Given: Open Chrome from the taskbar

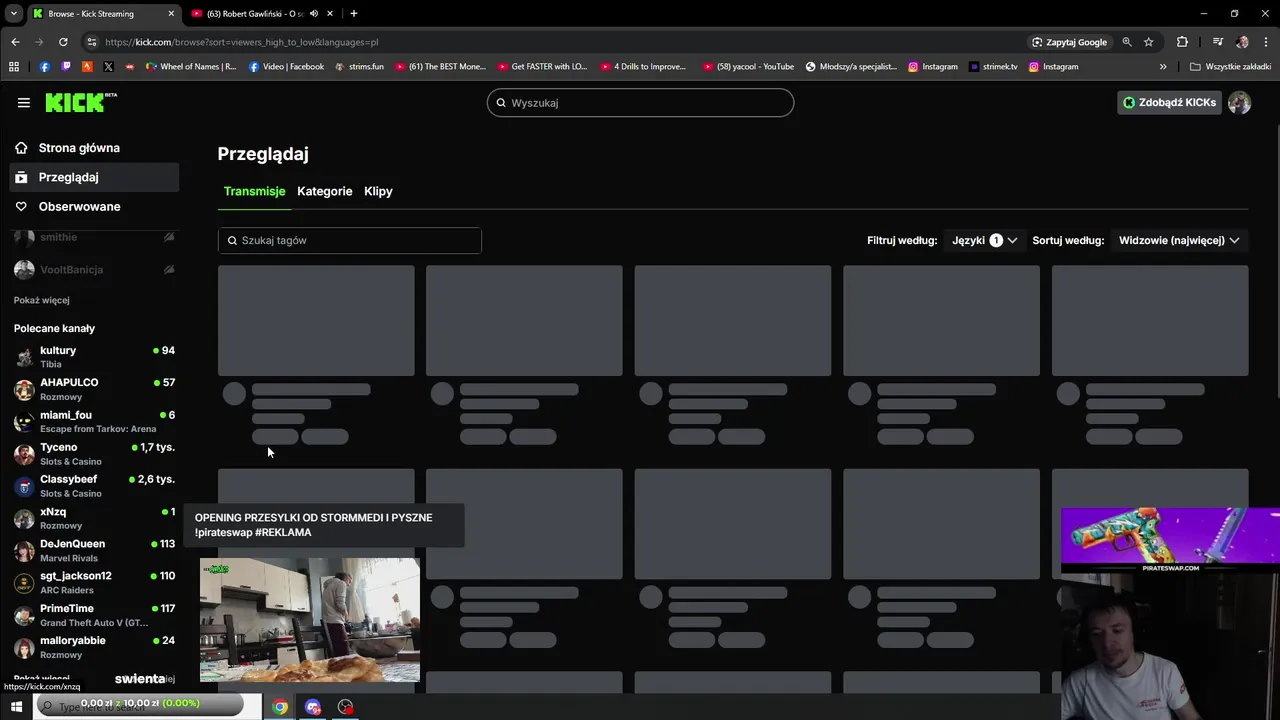Looking at the screenshot, I should tap(280, 707).
